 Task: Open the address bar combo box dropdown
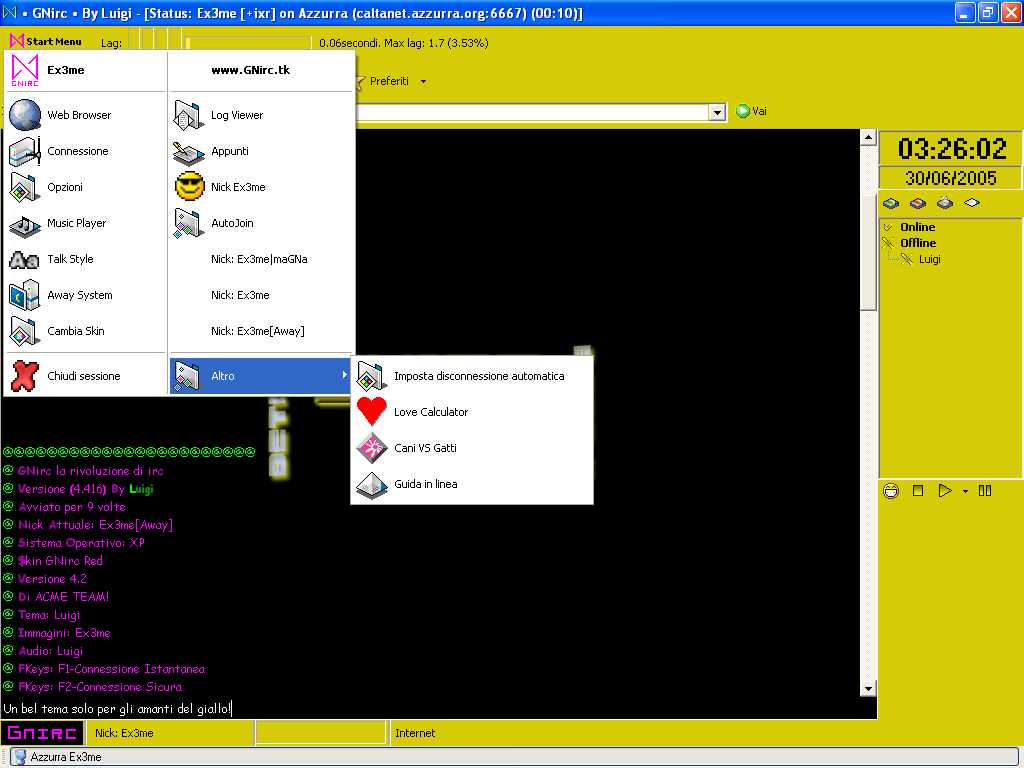(716, 113)
